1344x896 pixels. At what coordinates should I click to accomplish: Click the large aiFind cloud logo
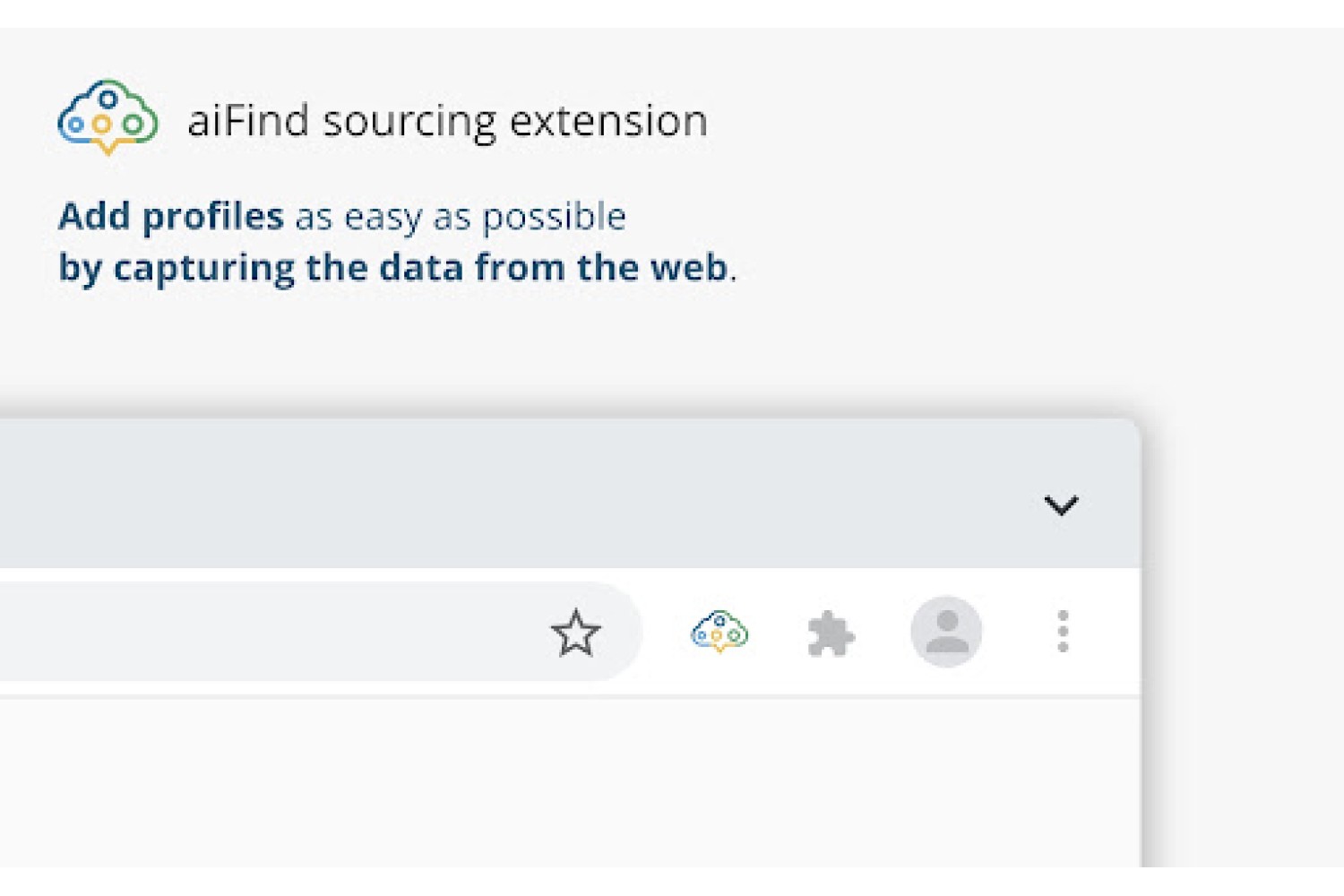pyautogui.click(x=108, y=117)
